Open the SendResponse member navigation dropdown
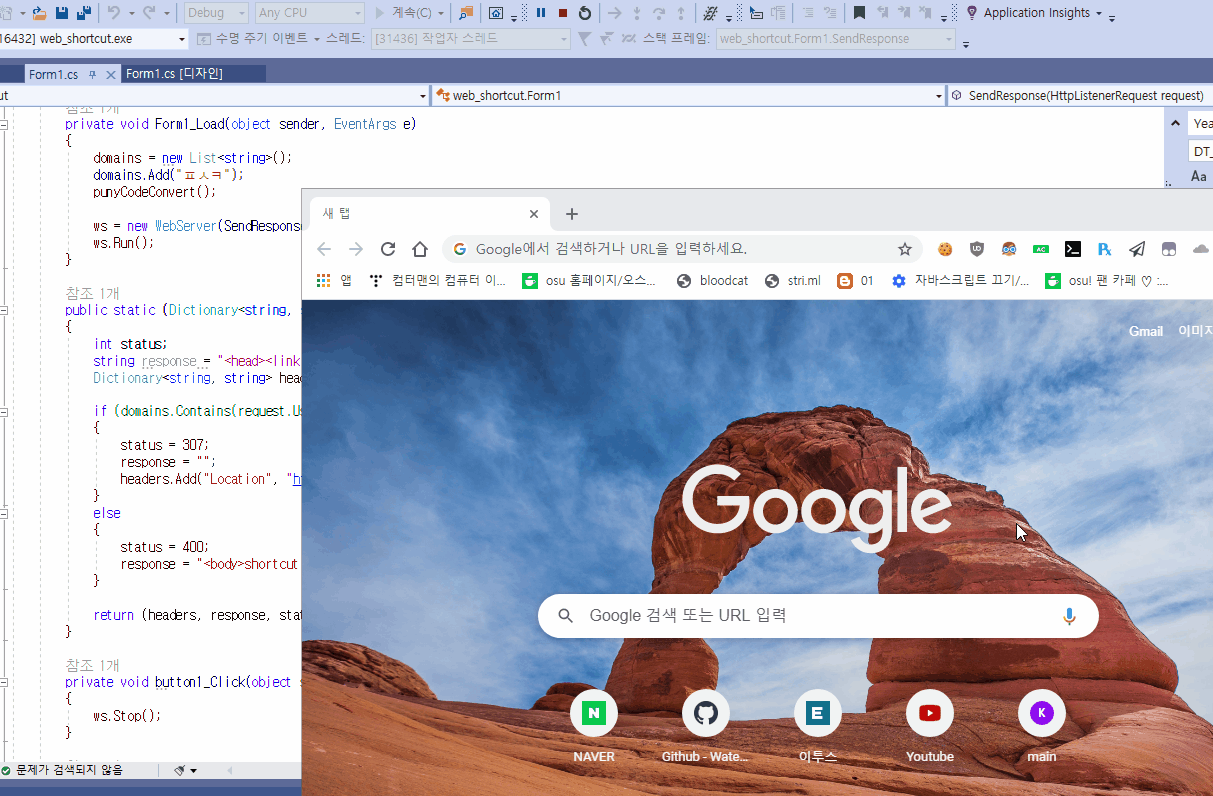This screenshot has height=796, width=1213. click(x=1080, y=96)
